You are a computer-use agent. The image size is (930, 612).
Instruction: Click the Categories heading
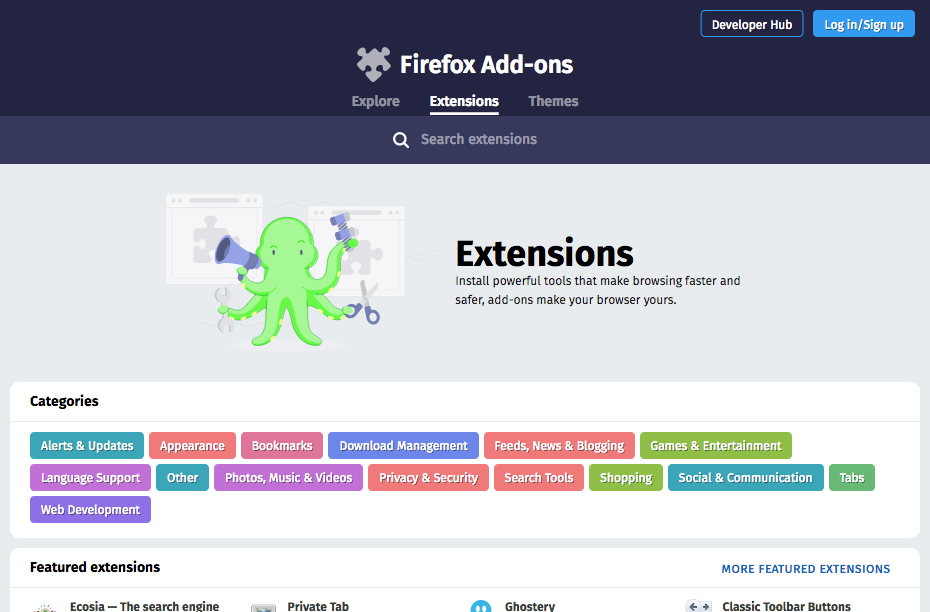pyautogui.click(x=64, y=401)
